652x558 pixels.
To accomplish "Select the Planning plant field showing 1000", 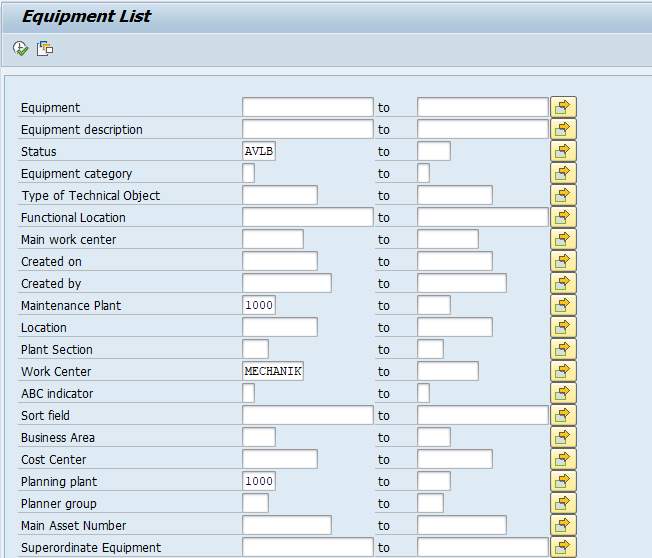I will point(258,481).
